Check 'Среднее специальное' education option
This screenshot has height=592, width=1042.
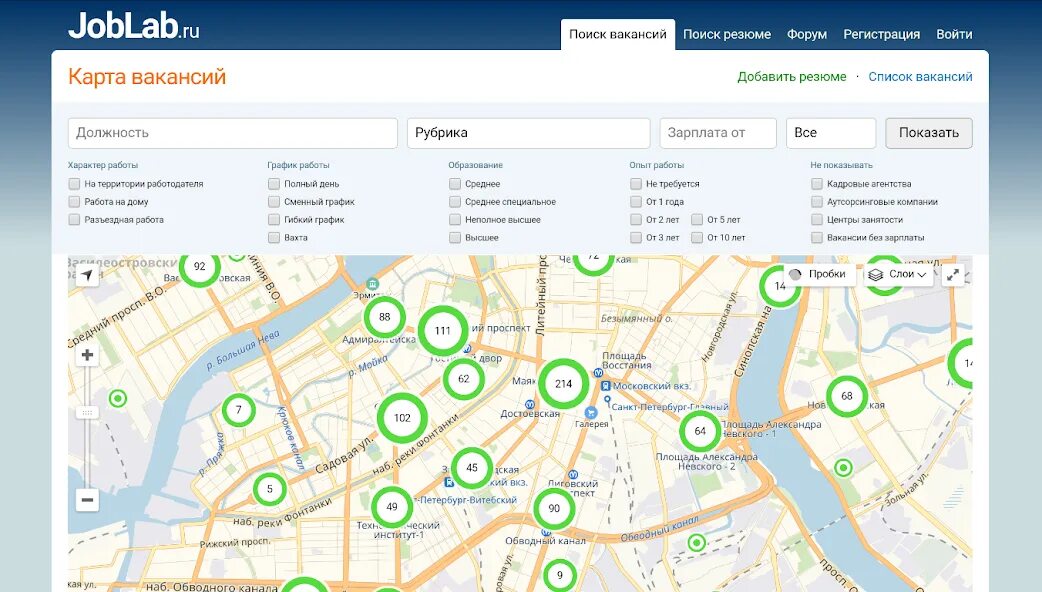pos(455,201)
